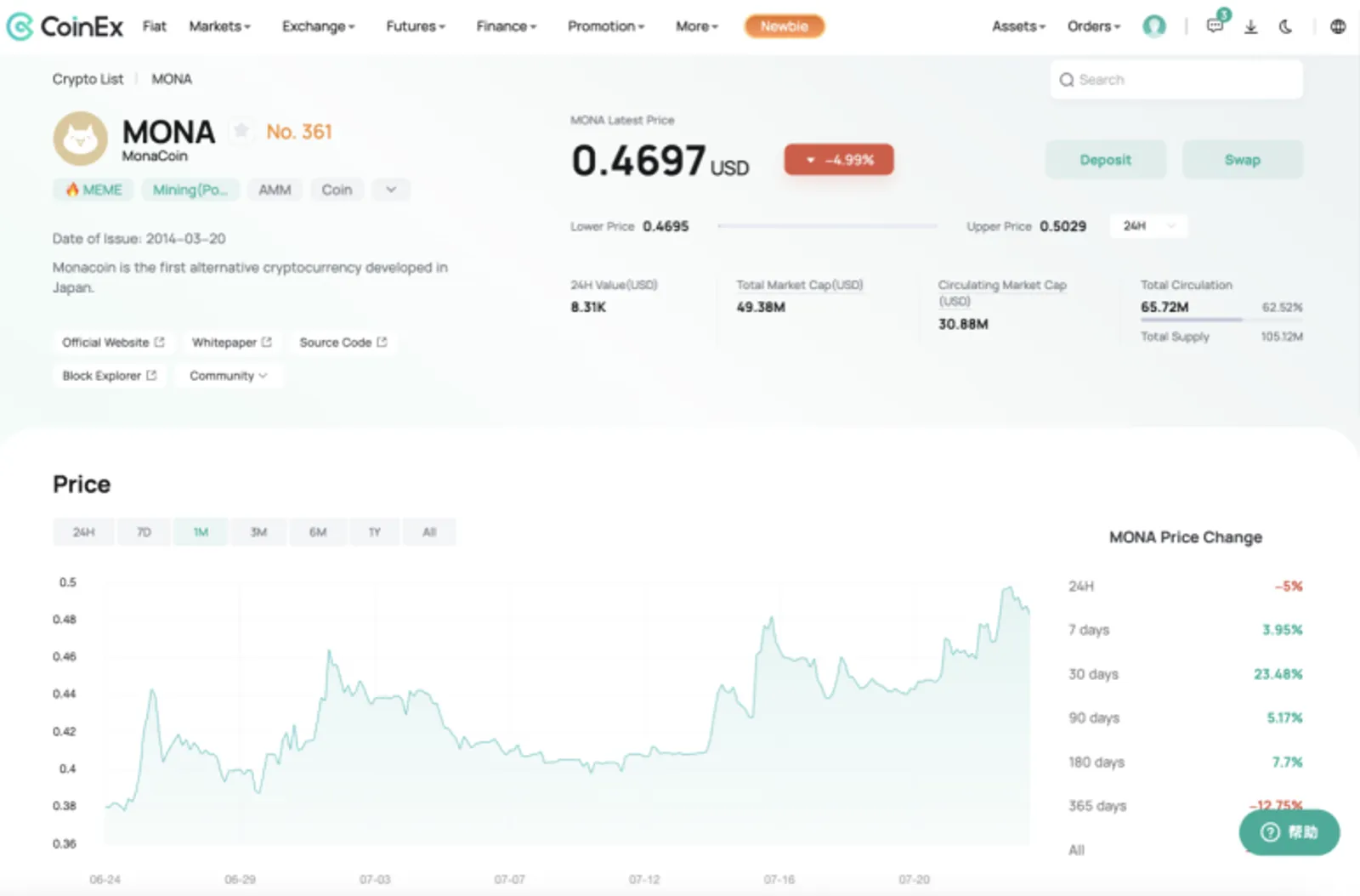Open the messages notification icon
This screenshot has width=1360, height=896.
tap(1215, 26)
